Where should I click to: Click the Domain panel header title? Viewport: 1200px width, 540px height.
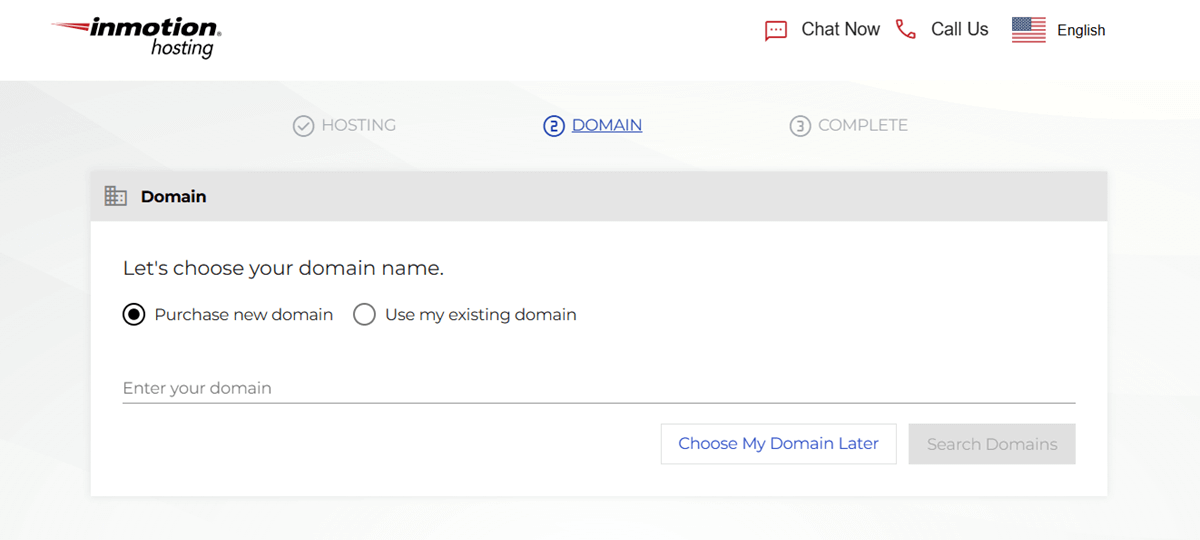pos(173,197)
